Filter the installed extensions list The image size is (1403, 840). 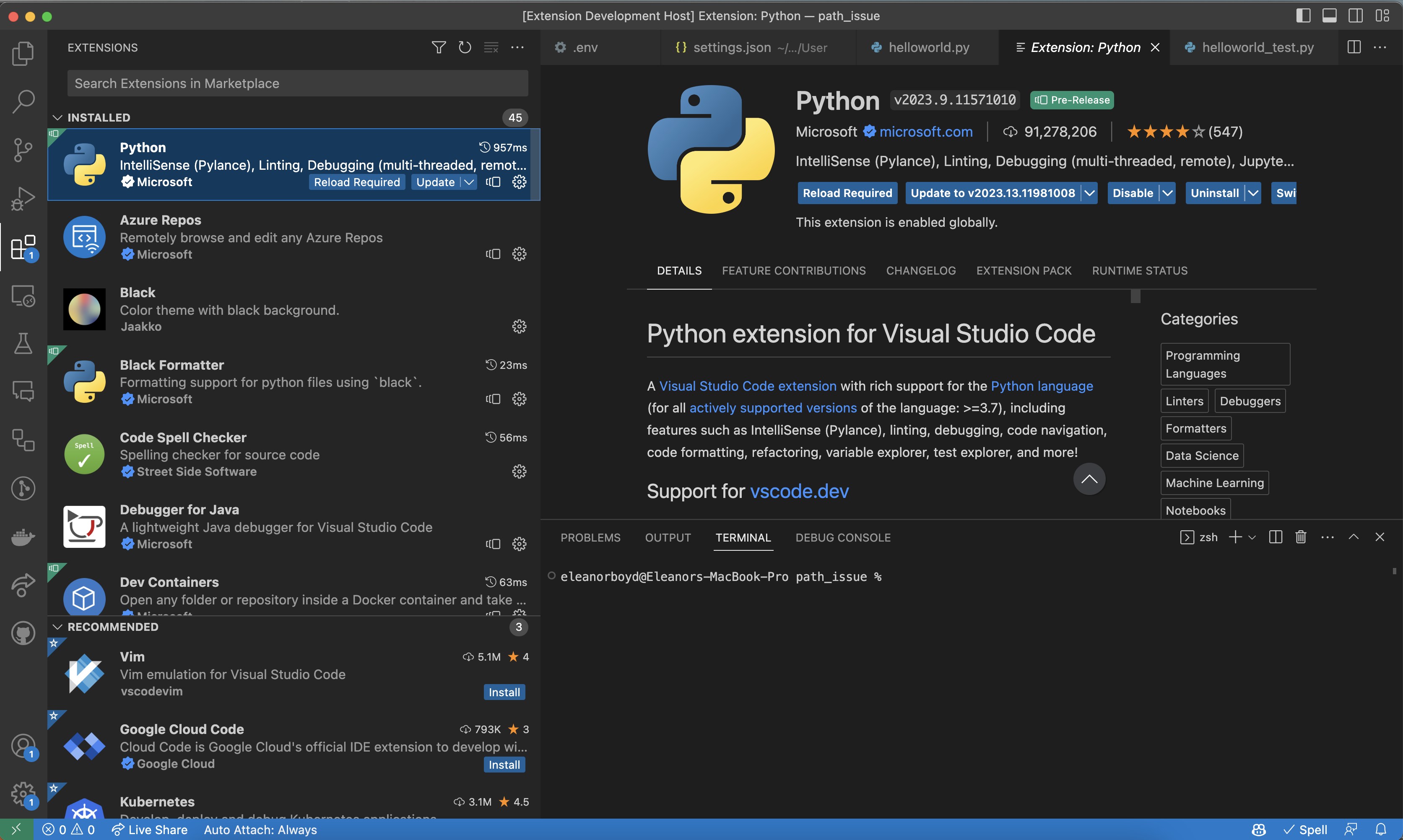(x=438, y=47)
